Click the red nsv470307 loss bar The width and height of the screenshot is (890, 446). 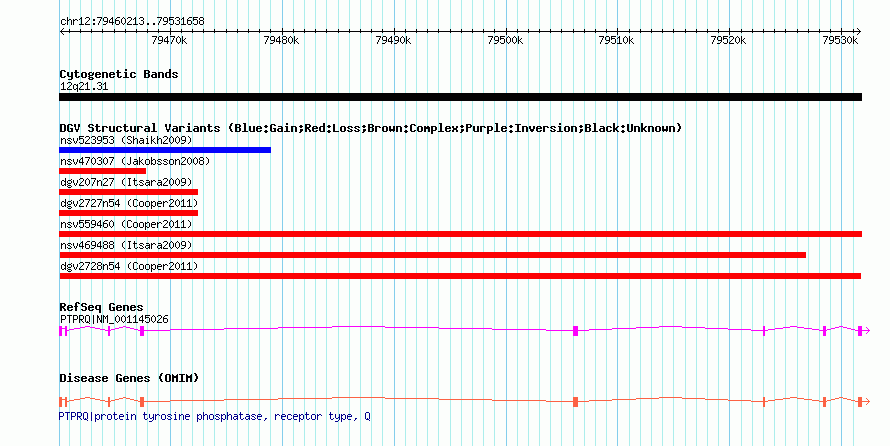pyautogui.click(x=103, y=171)
